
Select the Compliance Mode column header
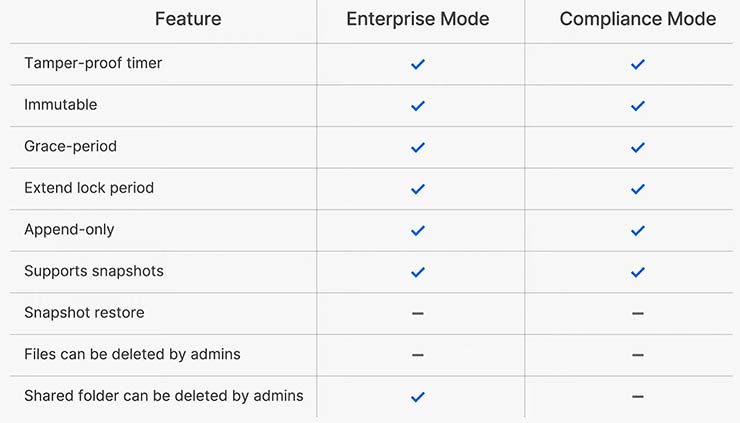pos(638,19)
